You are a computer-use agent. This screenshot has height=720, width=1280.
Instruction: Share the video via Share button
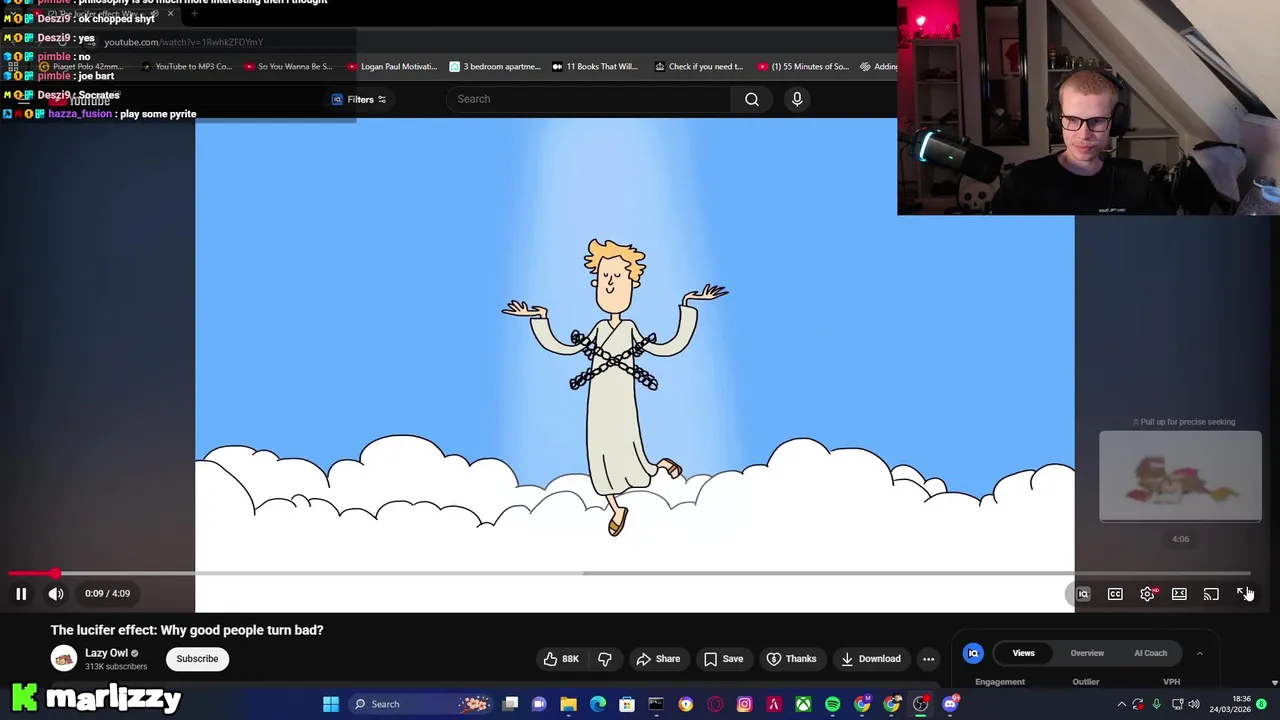[658, 658]
